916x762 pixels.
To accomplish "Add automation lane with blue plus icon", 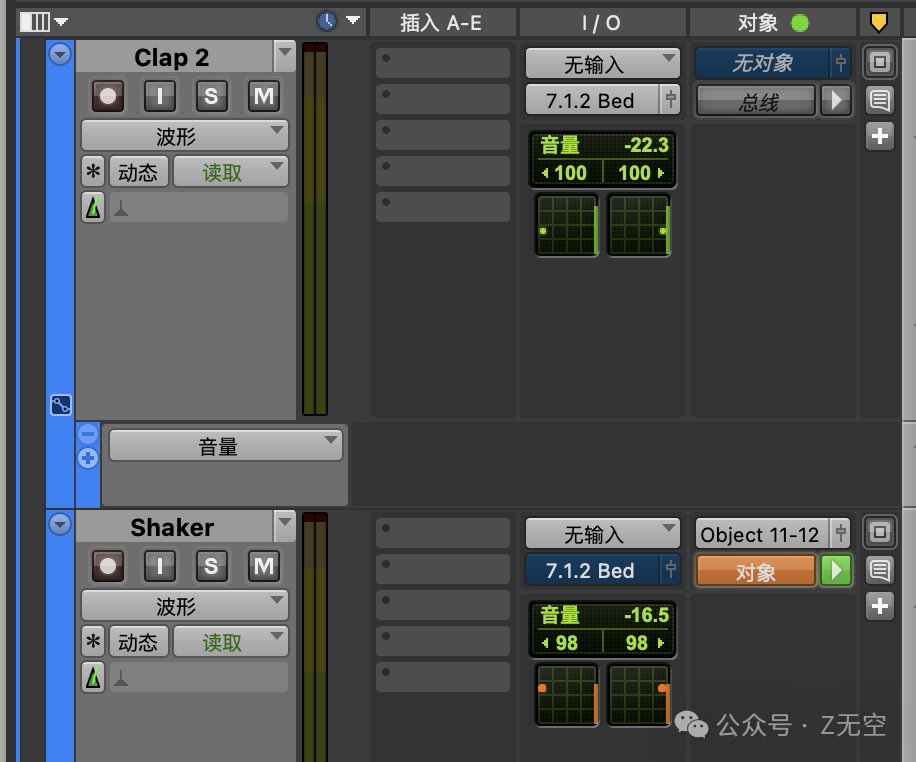I will [x=88, y=458].
